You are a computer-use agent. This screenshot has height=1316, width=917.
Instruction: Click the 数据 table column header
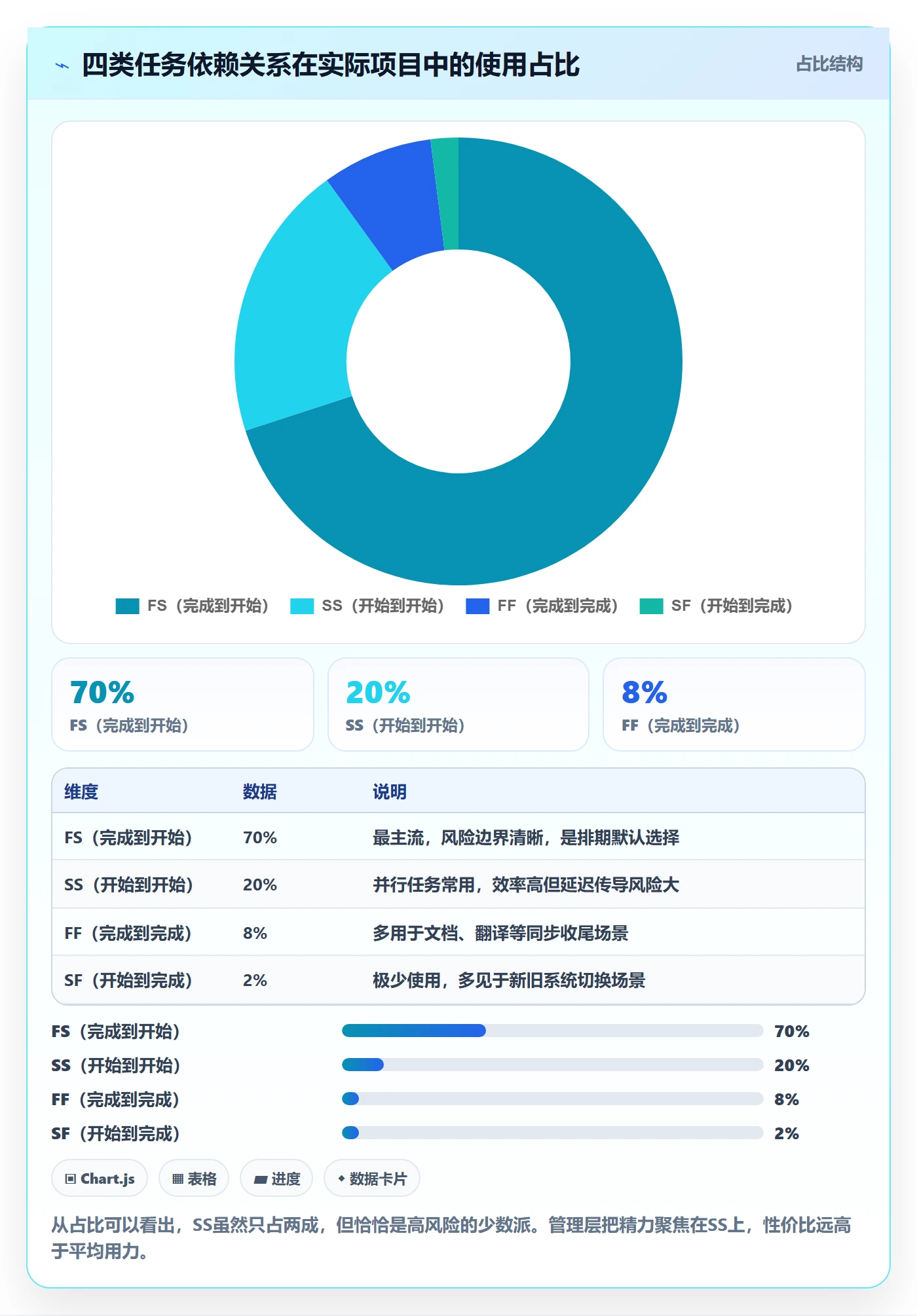[x=260, y=792]
